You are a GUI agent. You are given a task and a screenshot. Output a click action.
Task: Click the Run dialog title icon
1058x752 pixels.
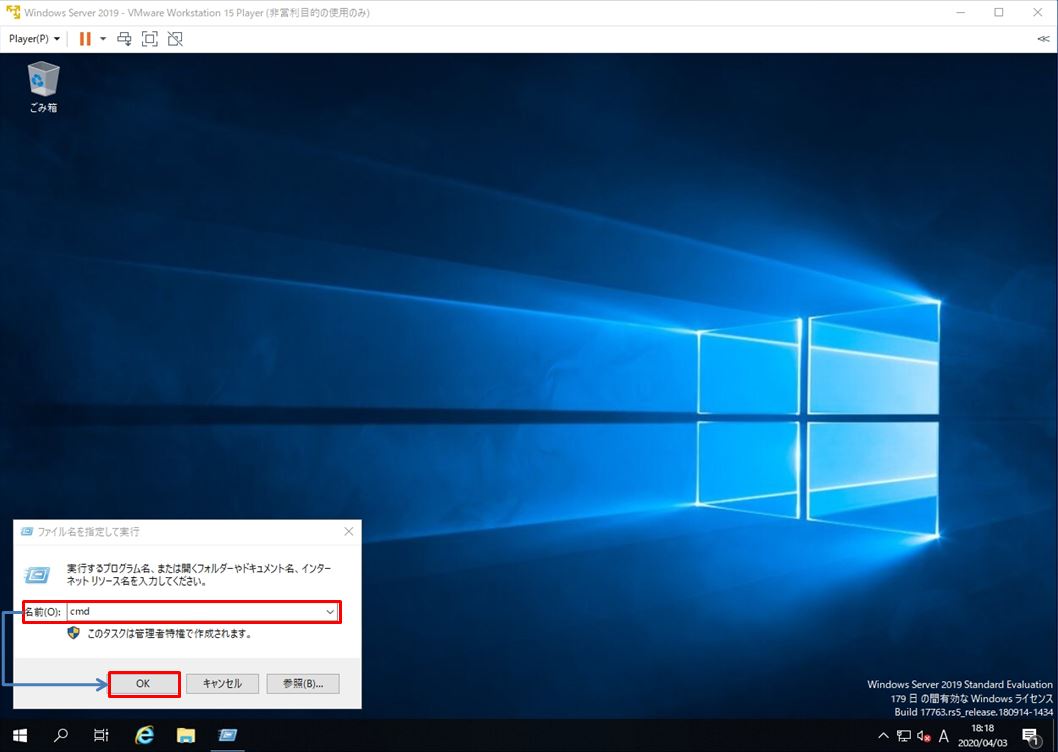point(27,532)
